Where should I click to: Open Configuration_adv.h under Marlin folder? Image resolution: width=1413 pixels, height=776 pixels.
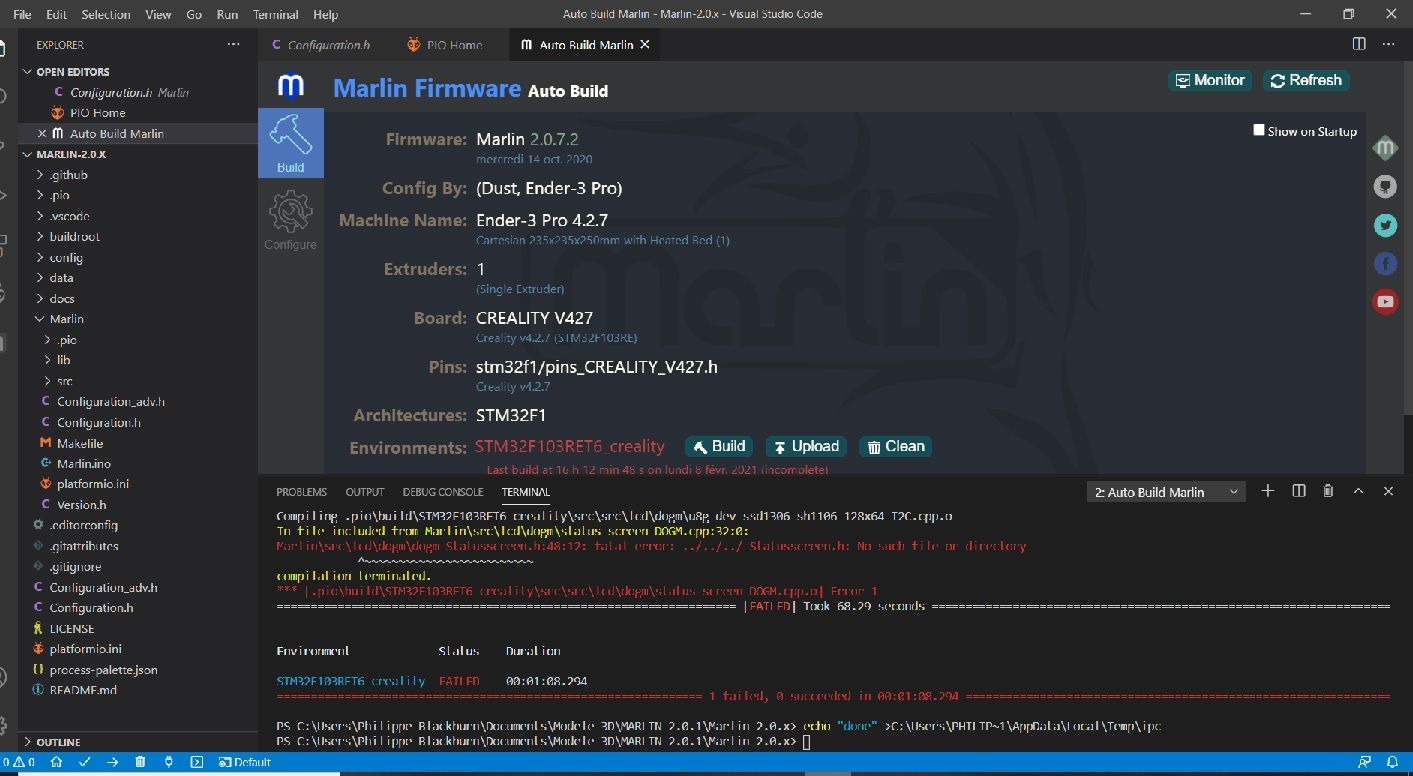click(x=110, y=402)
